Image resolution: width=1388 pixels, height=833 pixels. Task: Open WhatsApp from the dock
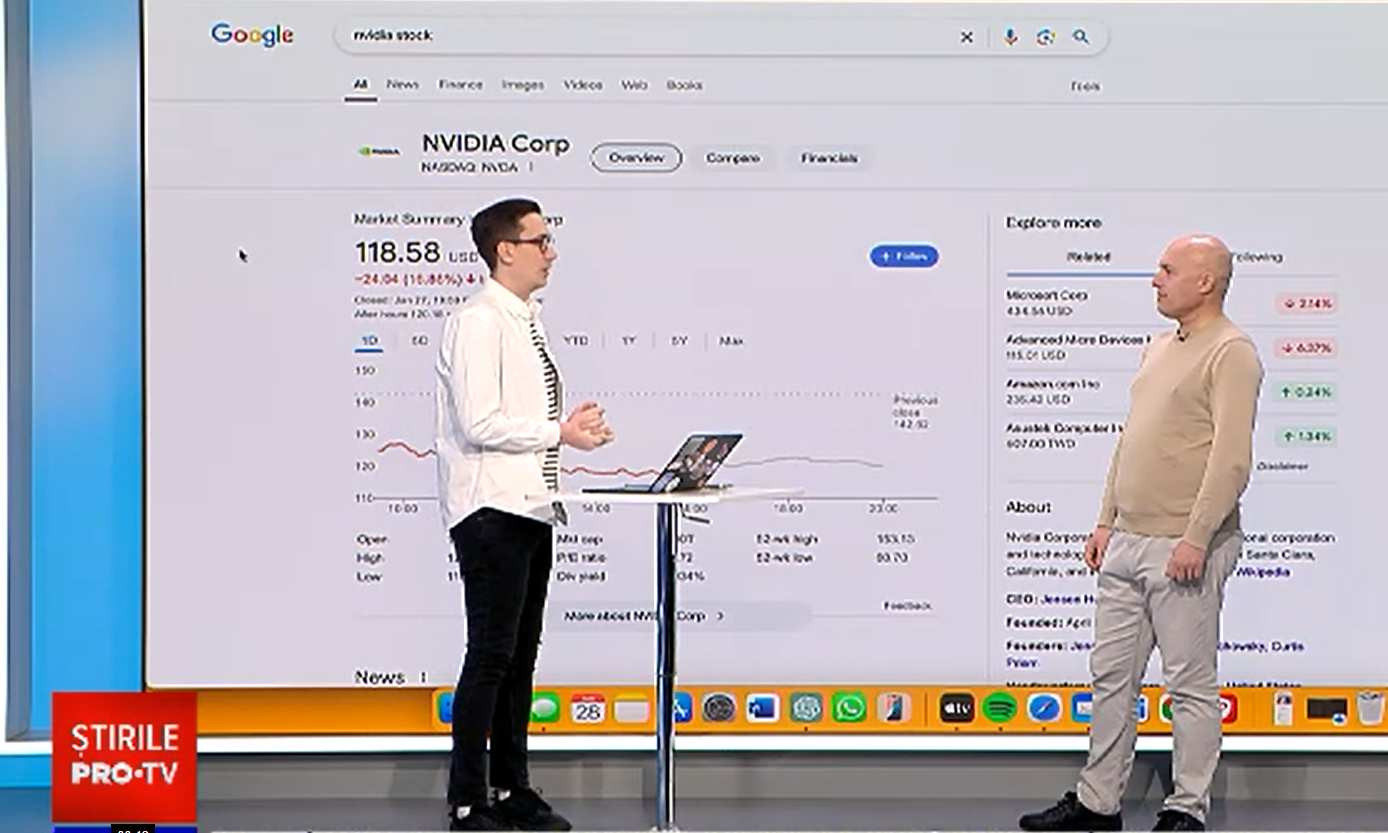tap(849, 708)
